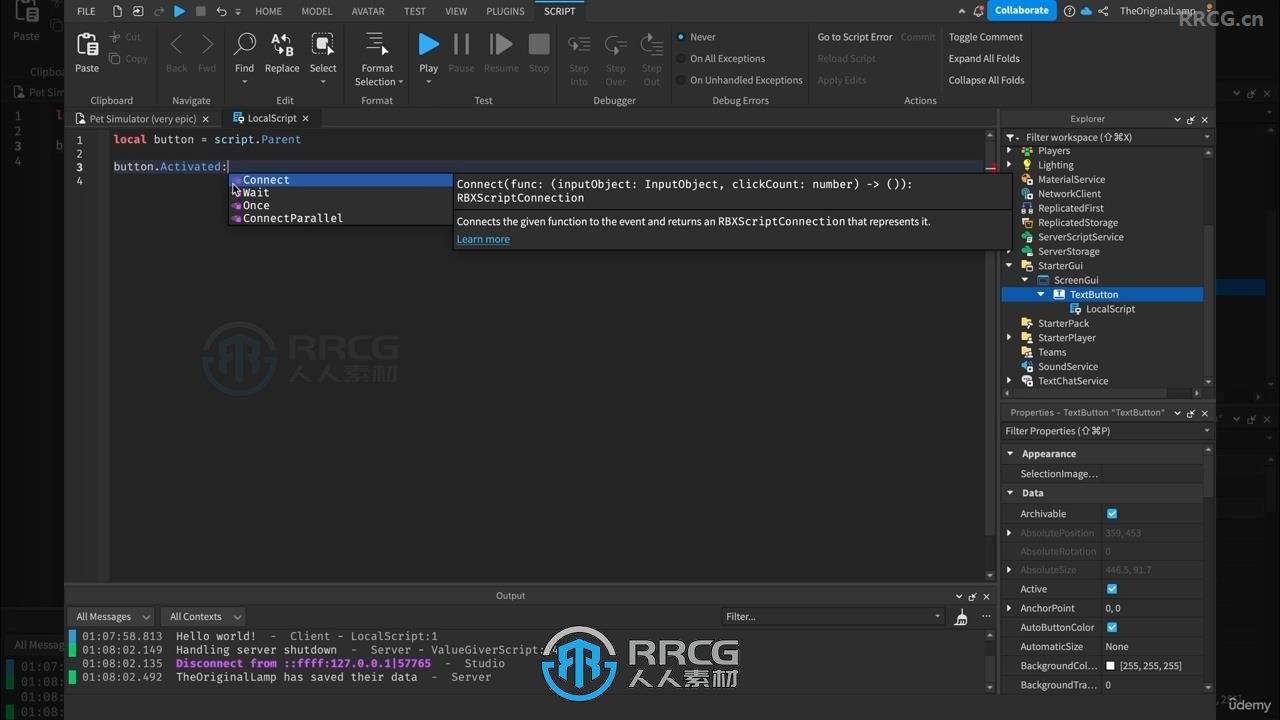
Task: Expand the AnchorPoint property
Action: coord(1009,608)
